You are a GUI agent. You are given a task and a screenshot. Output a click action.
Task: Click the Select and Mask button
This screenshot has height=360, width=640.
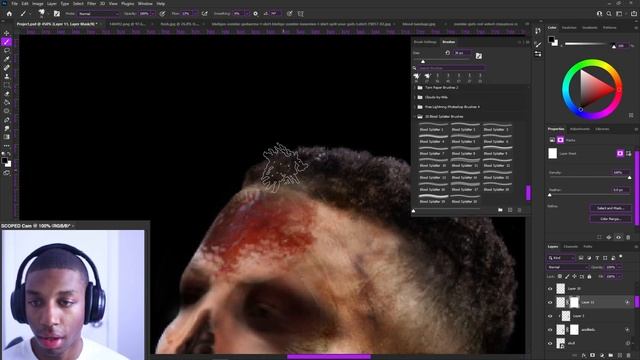tap(610, 208)
